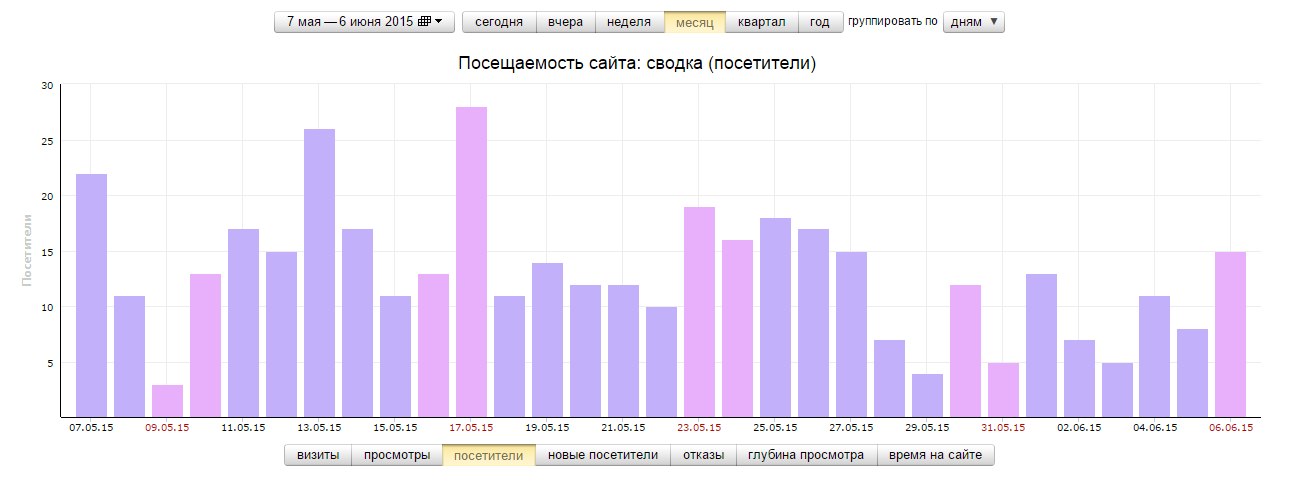Switch to the 'просмотры' metric tab
The image size is (1313, 485).
click(397, 456)
